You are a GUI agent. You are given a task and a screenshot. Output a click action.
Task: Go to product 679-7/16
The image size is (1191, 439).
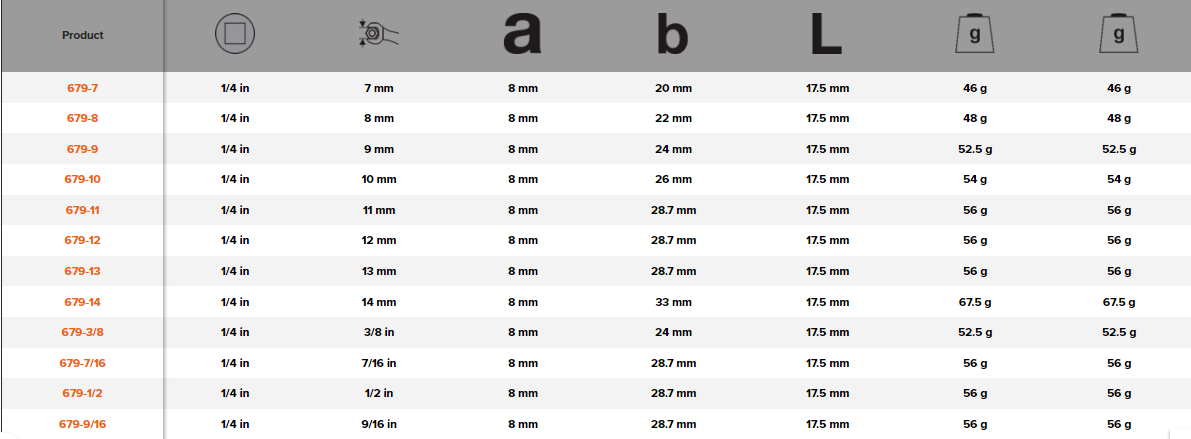coord(83,363)
